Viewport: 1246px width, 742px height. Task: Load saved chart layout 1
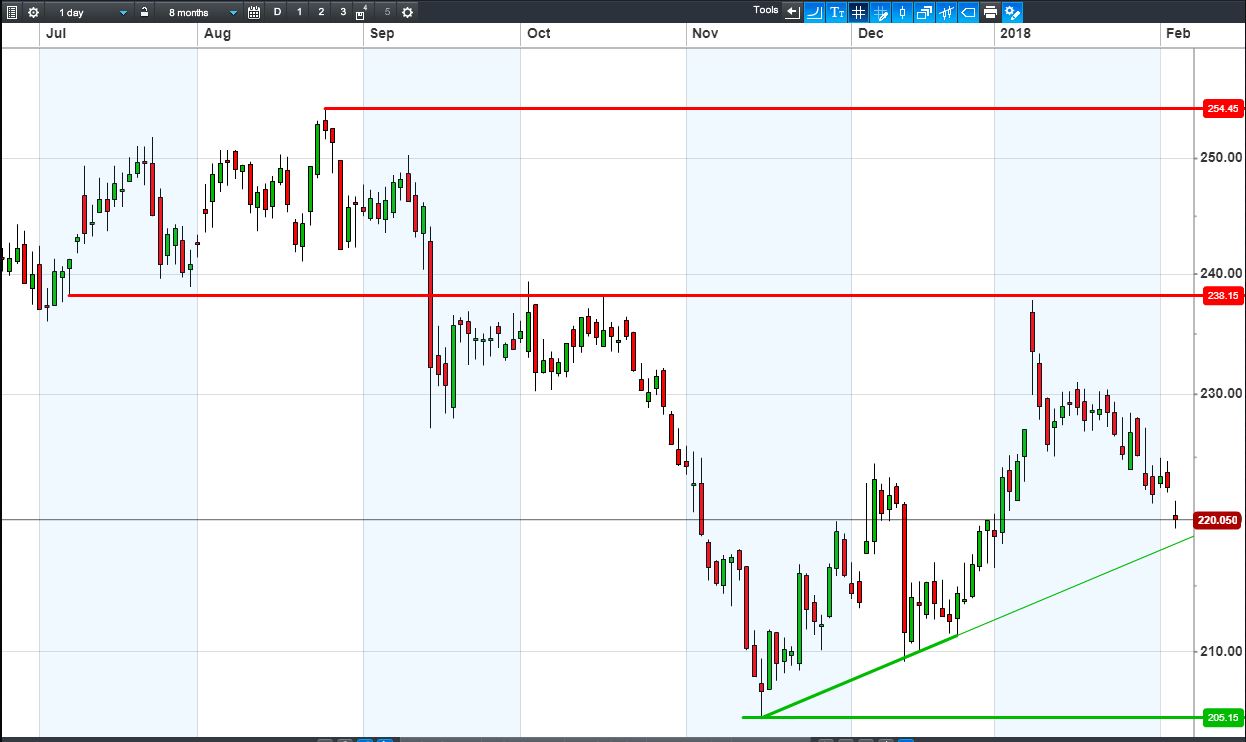click(x=299, y=12)
